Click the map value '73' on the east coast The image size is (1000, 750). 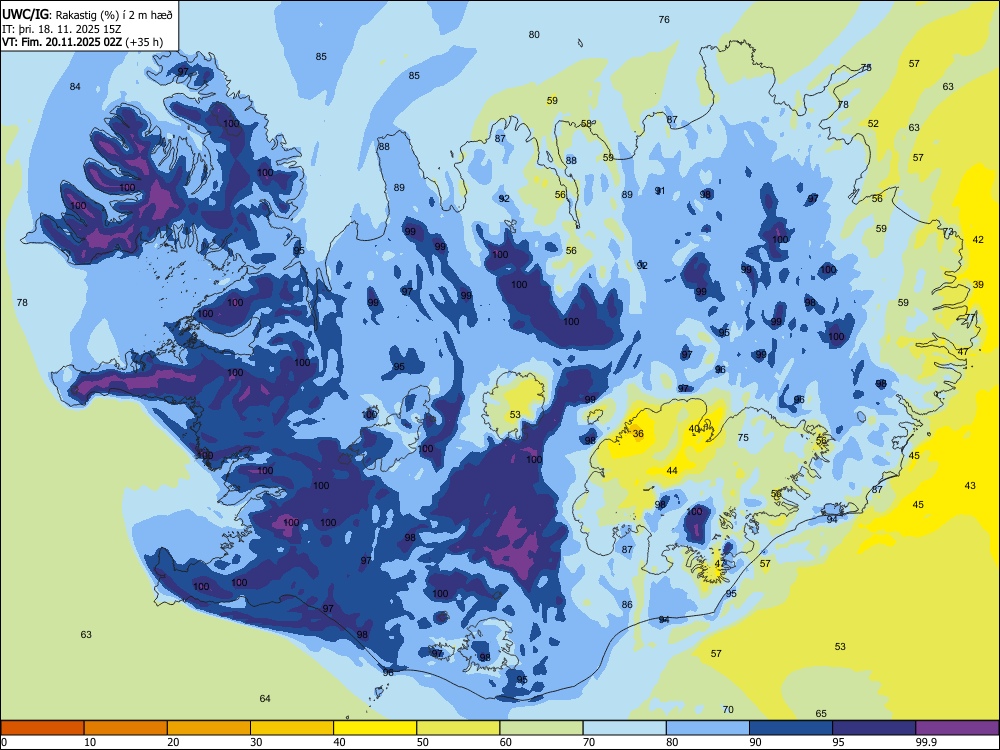coord(948,232)
